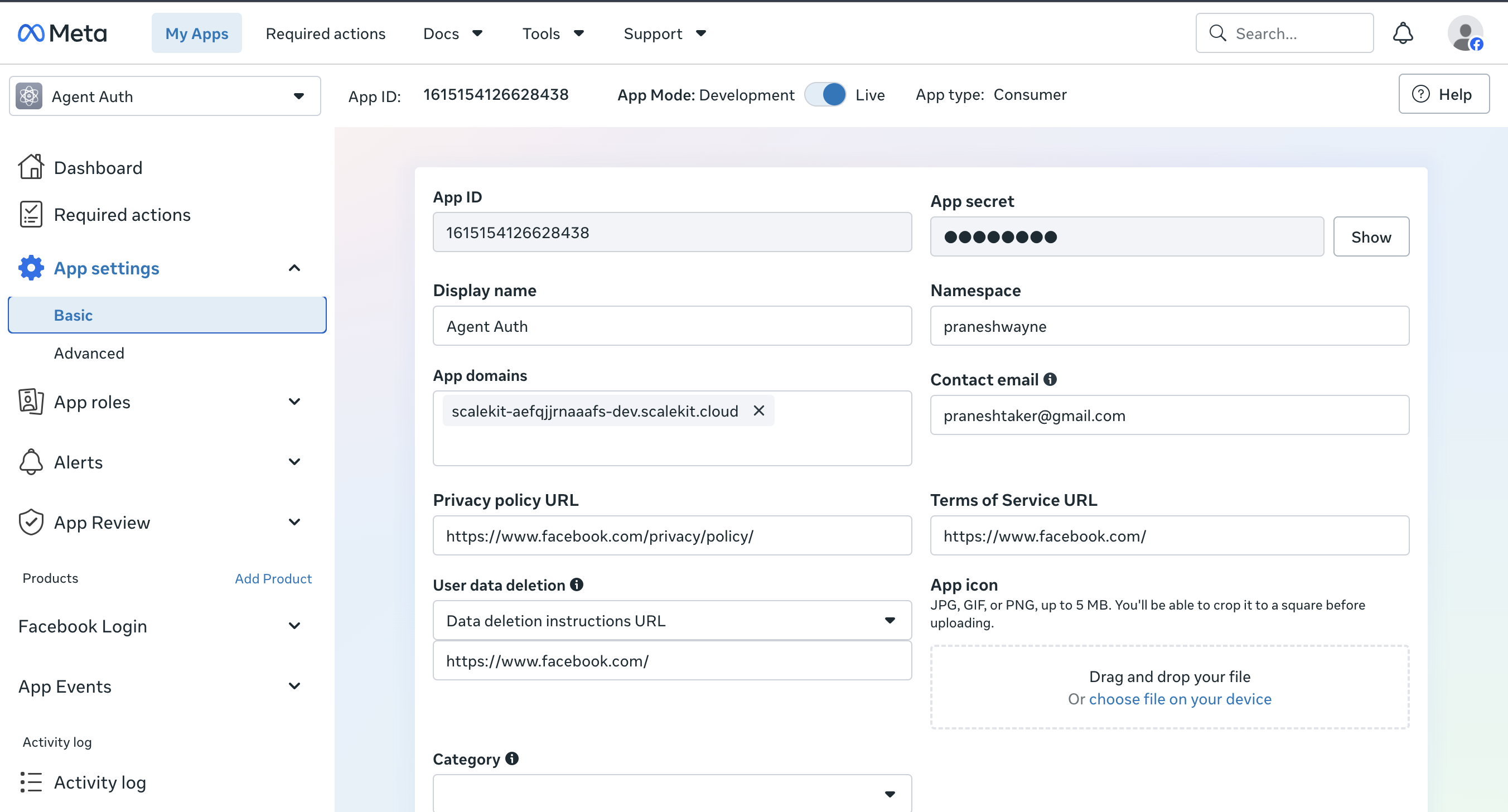Viewport: 1508px width, 812px height.
Task: Click the Contact email field
Action: pos(1169,415)
